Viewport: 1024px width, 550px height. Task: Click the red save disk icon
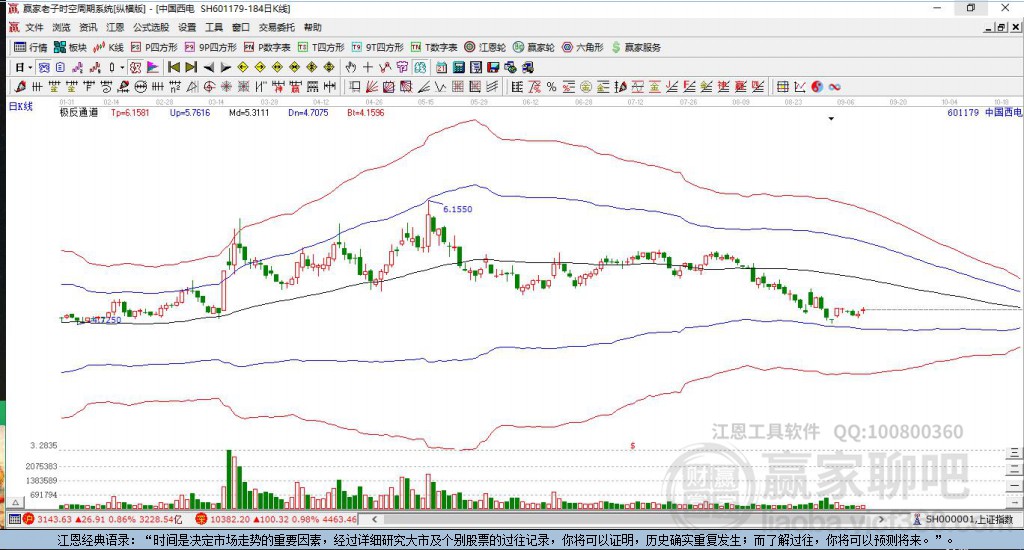(x=493, y=67)
